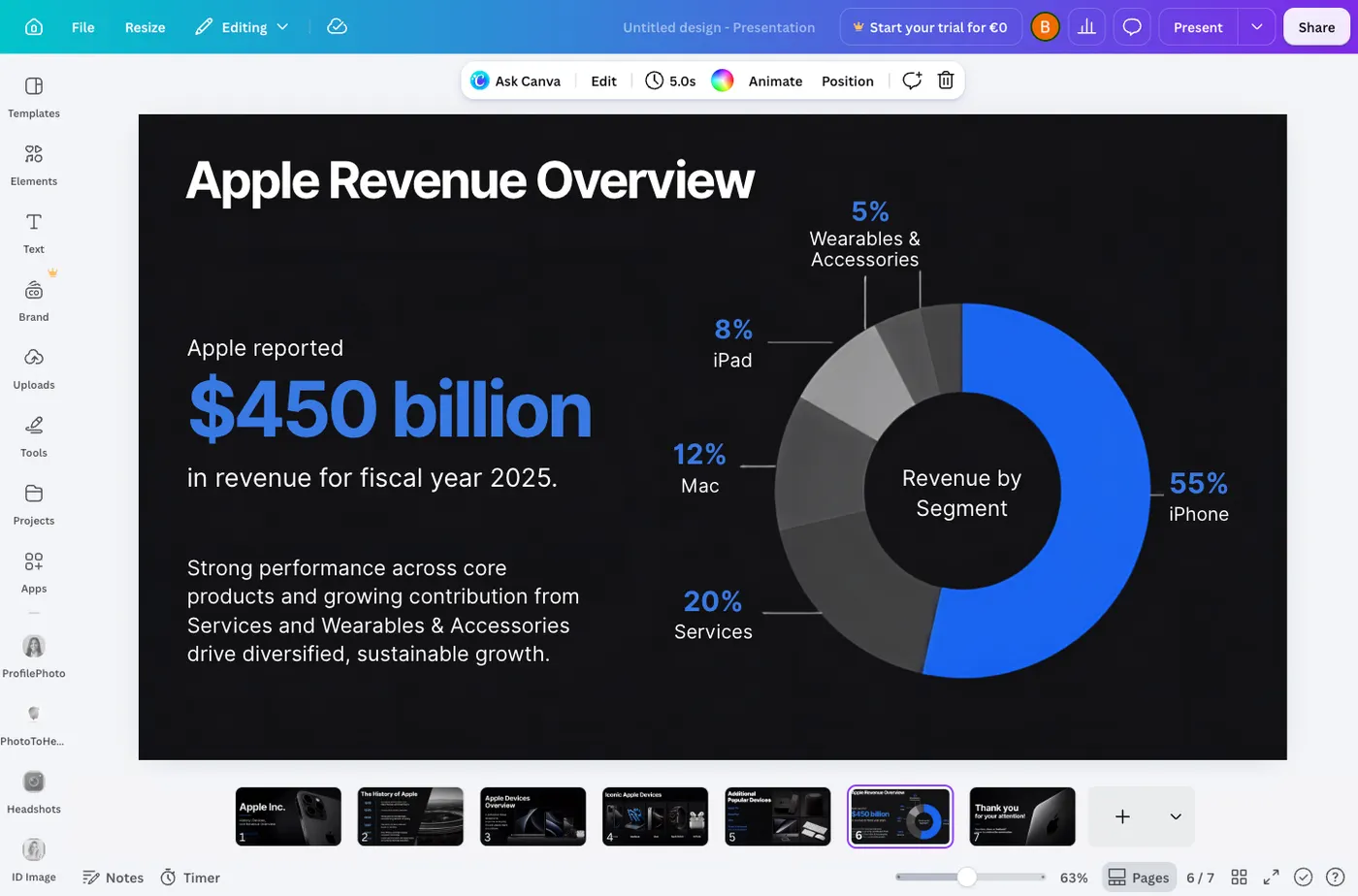Open the design checker checkmark icon
The width and height of the screenshot is (1358, 896).
[x=1304, y=878]
